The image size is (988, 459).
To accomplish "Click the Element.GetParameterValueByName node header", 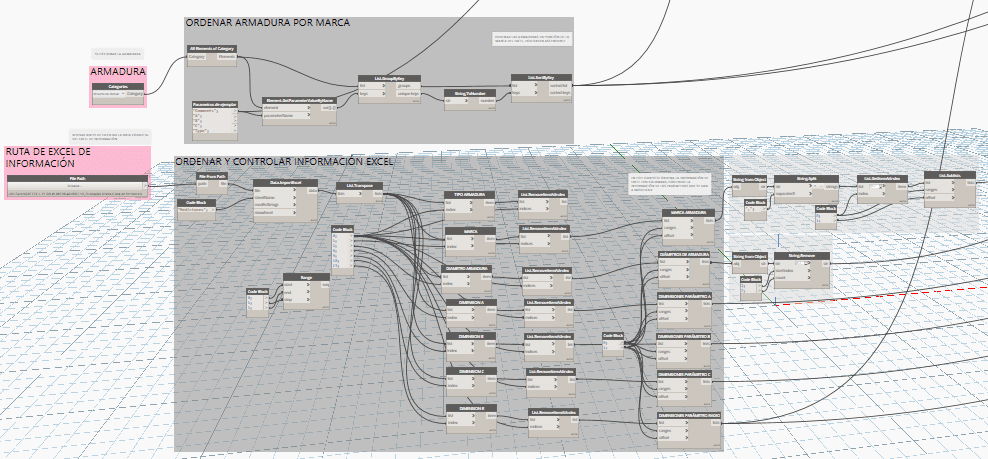I will point(297,99).
